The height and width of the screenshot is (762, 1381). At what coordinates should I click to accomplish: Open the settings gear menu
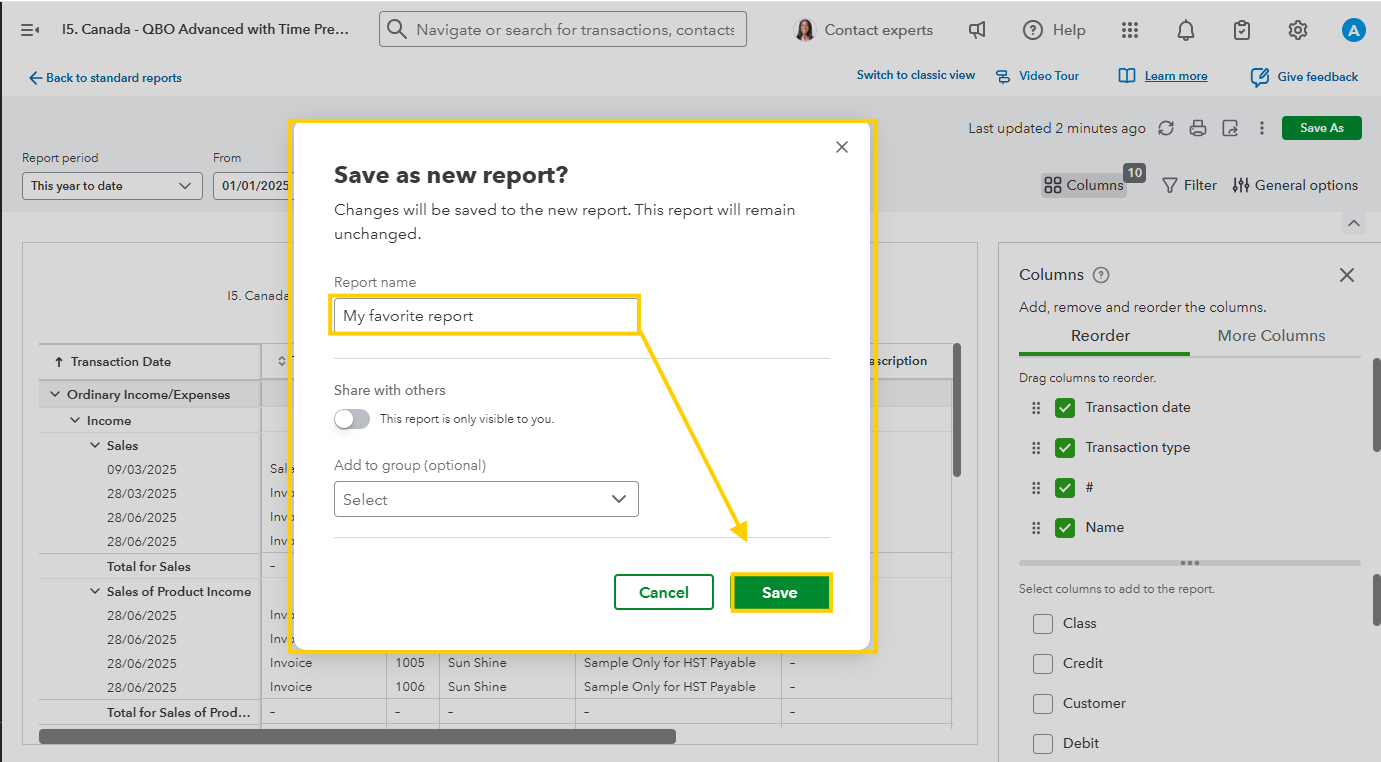click(x=1297, y=30)
